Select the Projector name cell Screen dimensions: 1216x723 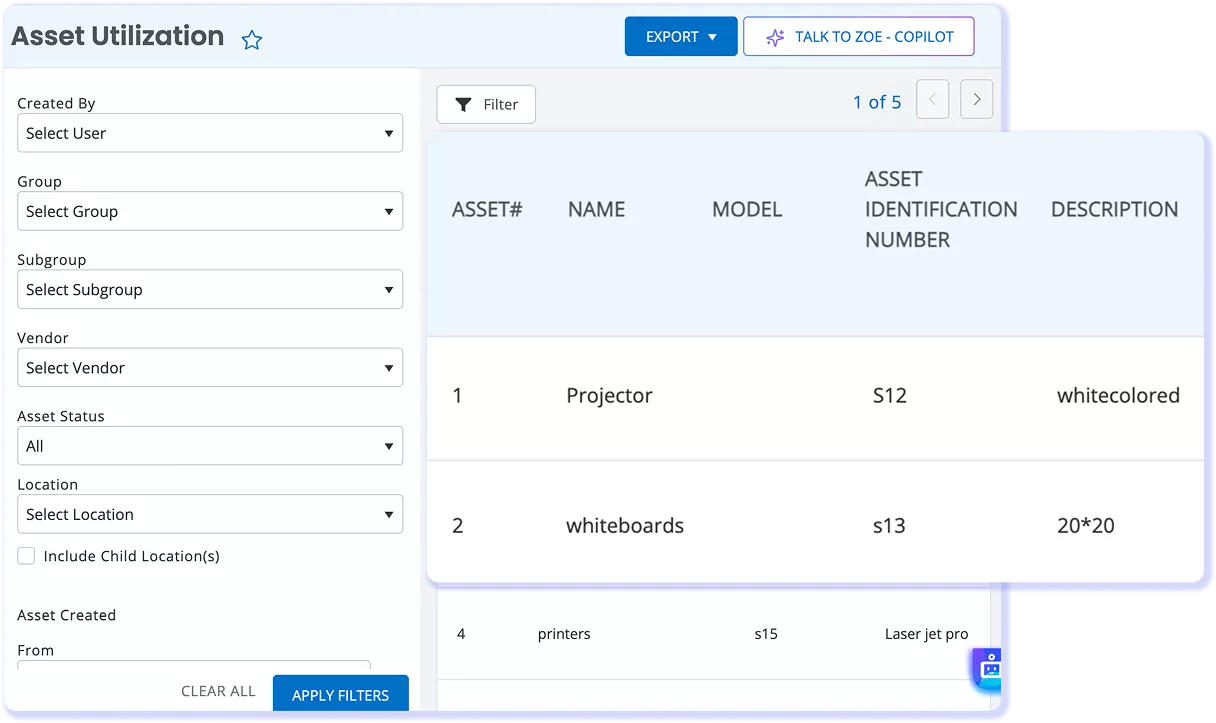click(x=609, y=395)
